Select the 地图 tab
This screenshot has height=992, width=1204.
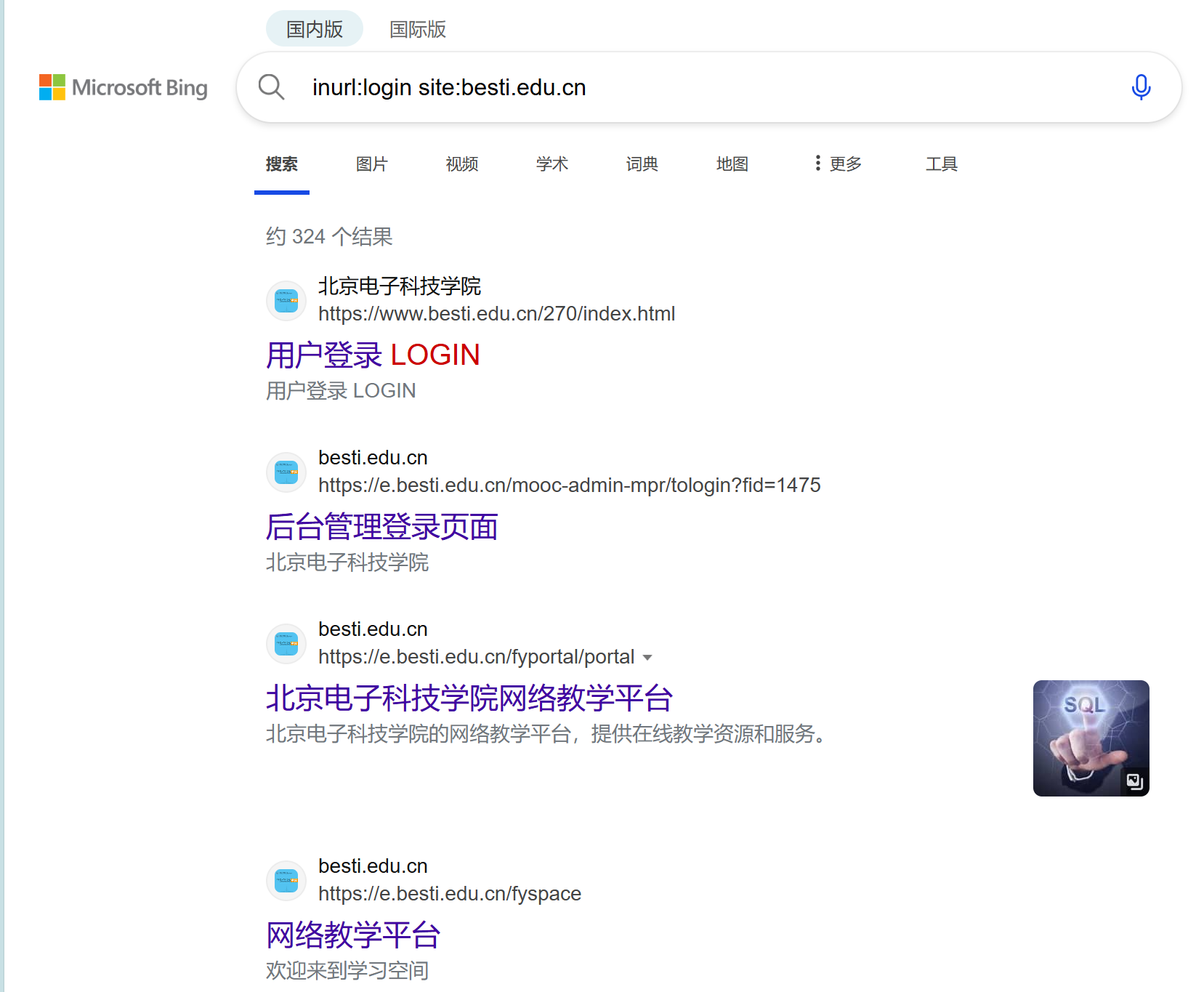pos(732,164)
